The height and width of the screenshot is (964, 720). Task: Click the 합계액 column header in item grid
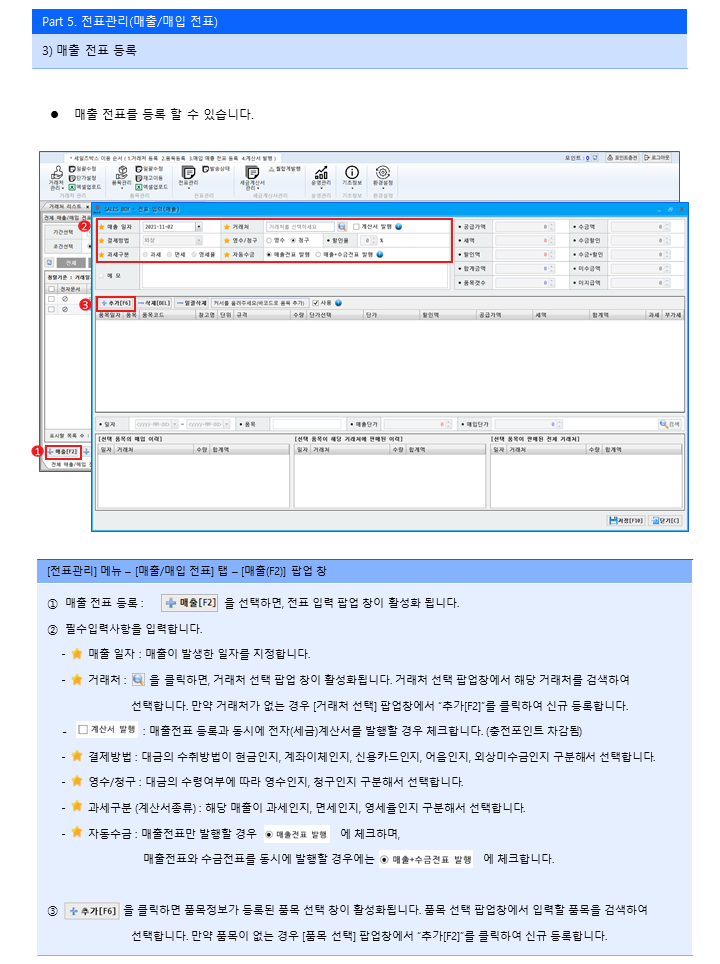(x=617, y=315)
